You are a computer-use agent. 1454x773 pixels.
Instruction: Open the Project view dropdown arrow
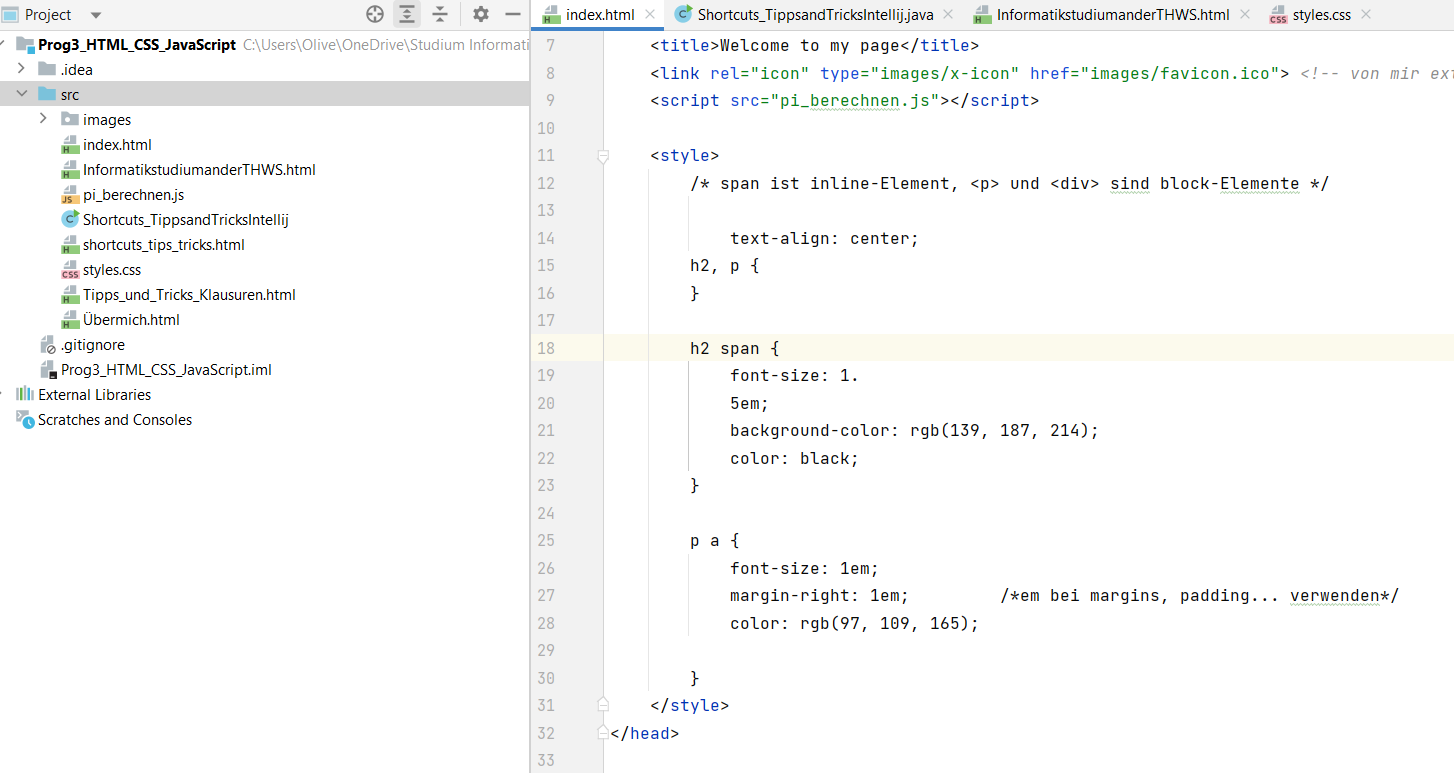(x=95, y=14)
